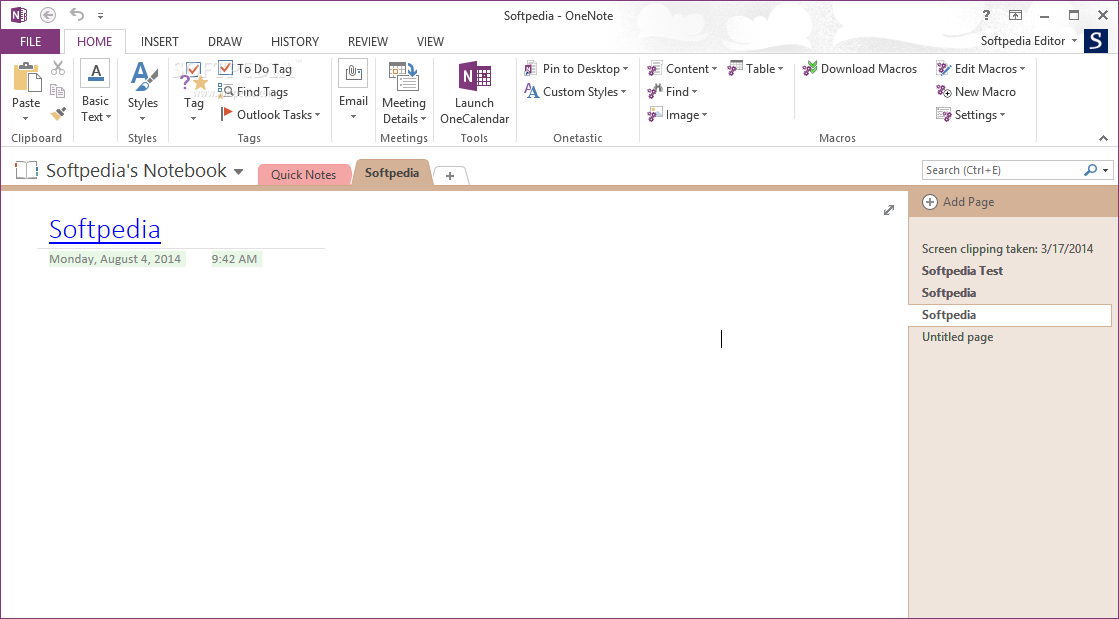
Task: Switch to the HISTORY ribbon tab
Action: pyautogui.click(x=295, y=41)
